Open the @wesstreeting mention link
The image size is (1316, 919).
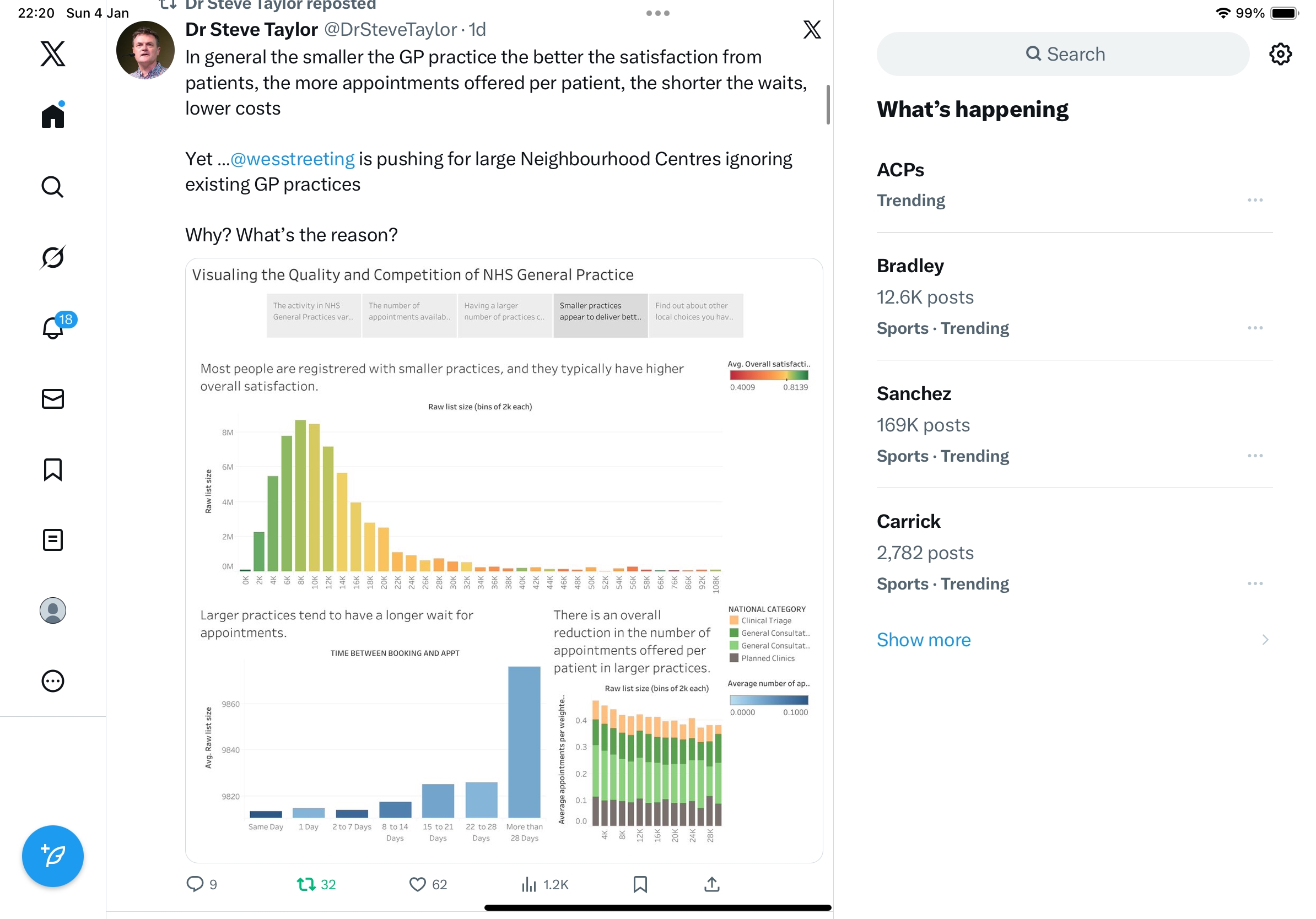tap(292, 159)
